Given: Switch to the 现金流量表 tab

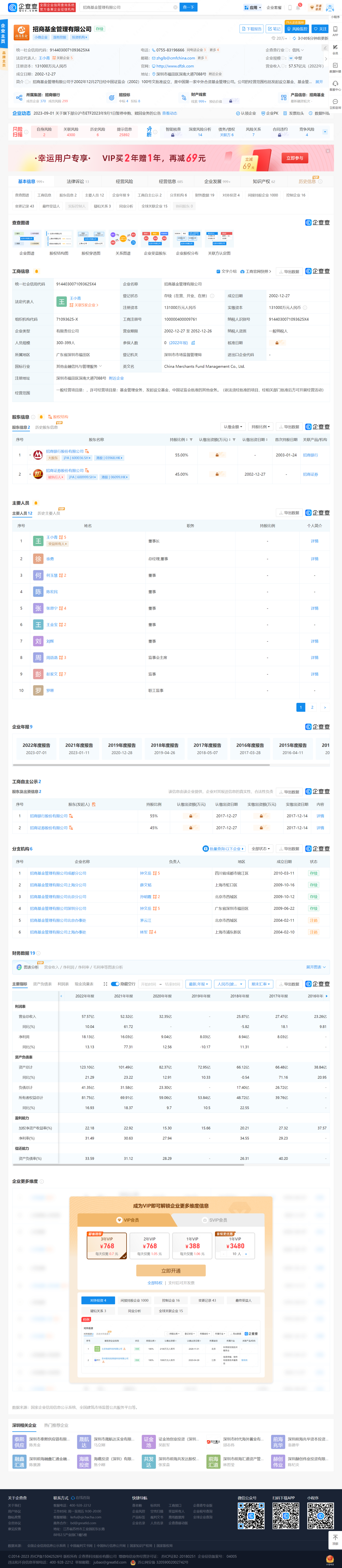Looking at the screenshot, I should pos(84,984).
